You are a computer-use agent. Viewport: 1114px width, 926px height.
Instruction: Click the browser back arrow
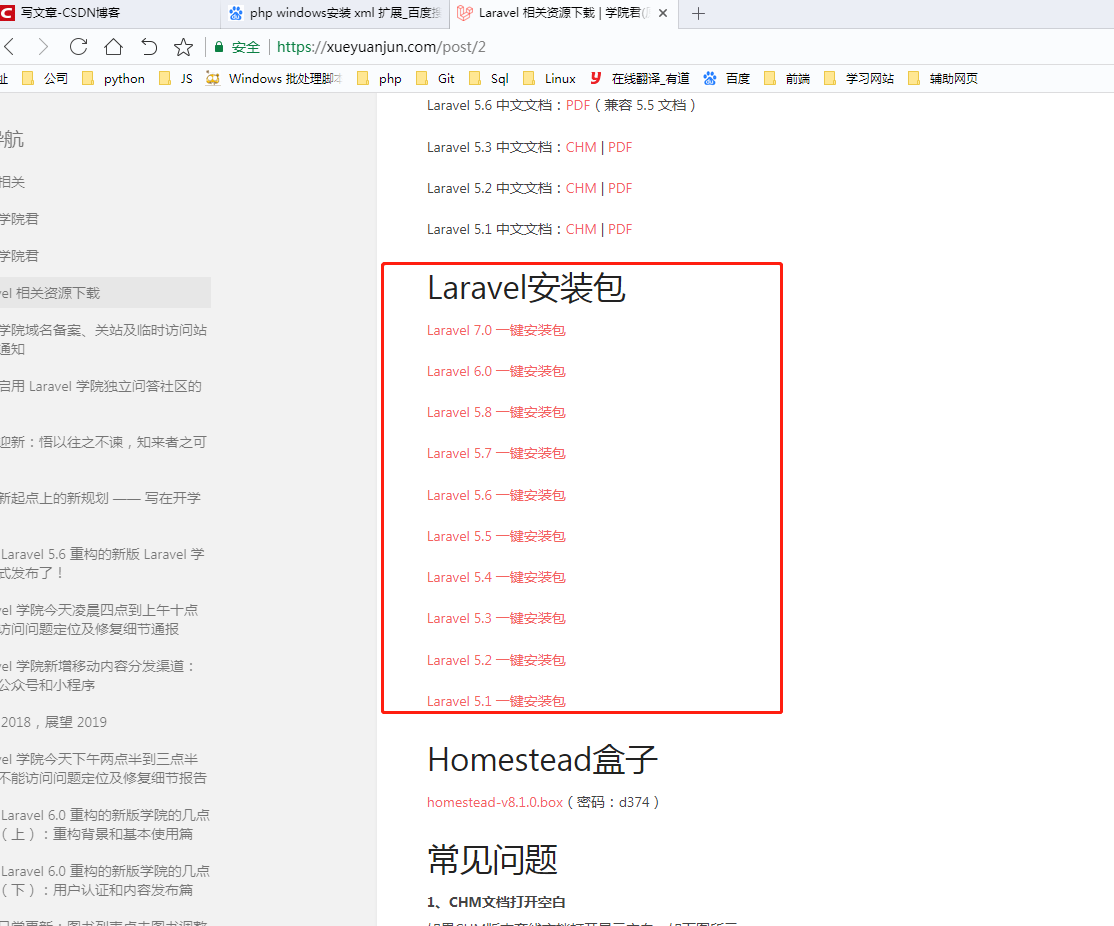pos(9,47)
